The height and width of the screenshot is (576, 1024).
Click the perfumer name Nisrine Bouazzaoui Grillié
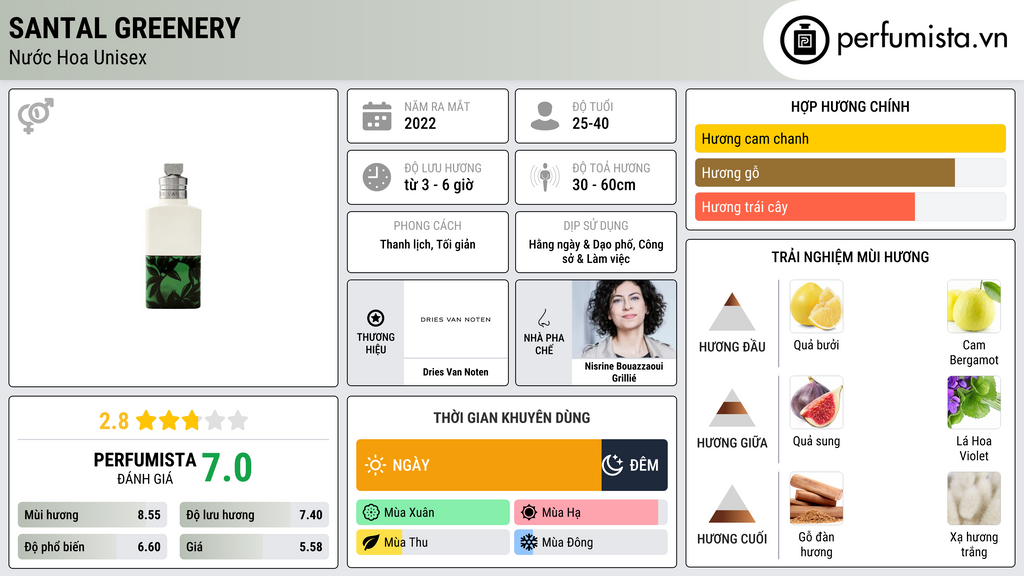pos(624,372)
